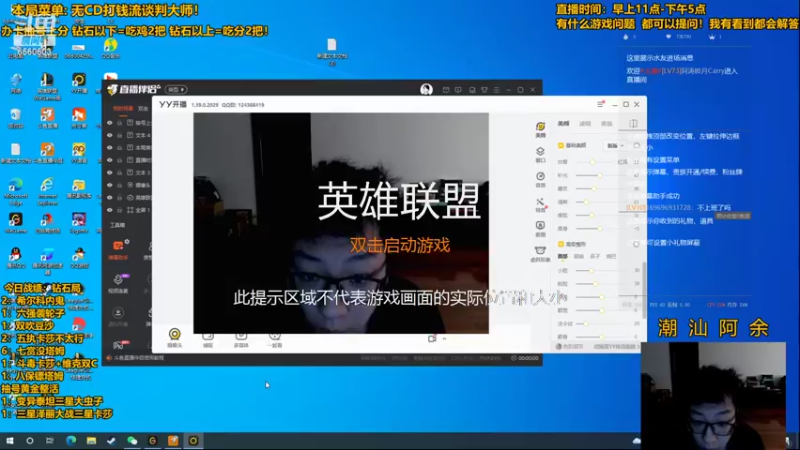Image resolution: width=800 pixels, height=450 pixels.
Task: Hide the 摄像头 source in 直播伴侣
Action: 109,185
